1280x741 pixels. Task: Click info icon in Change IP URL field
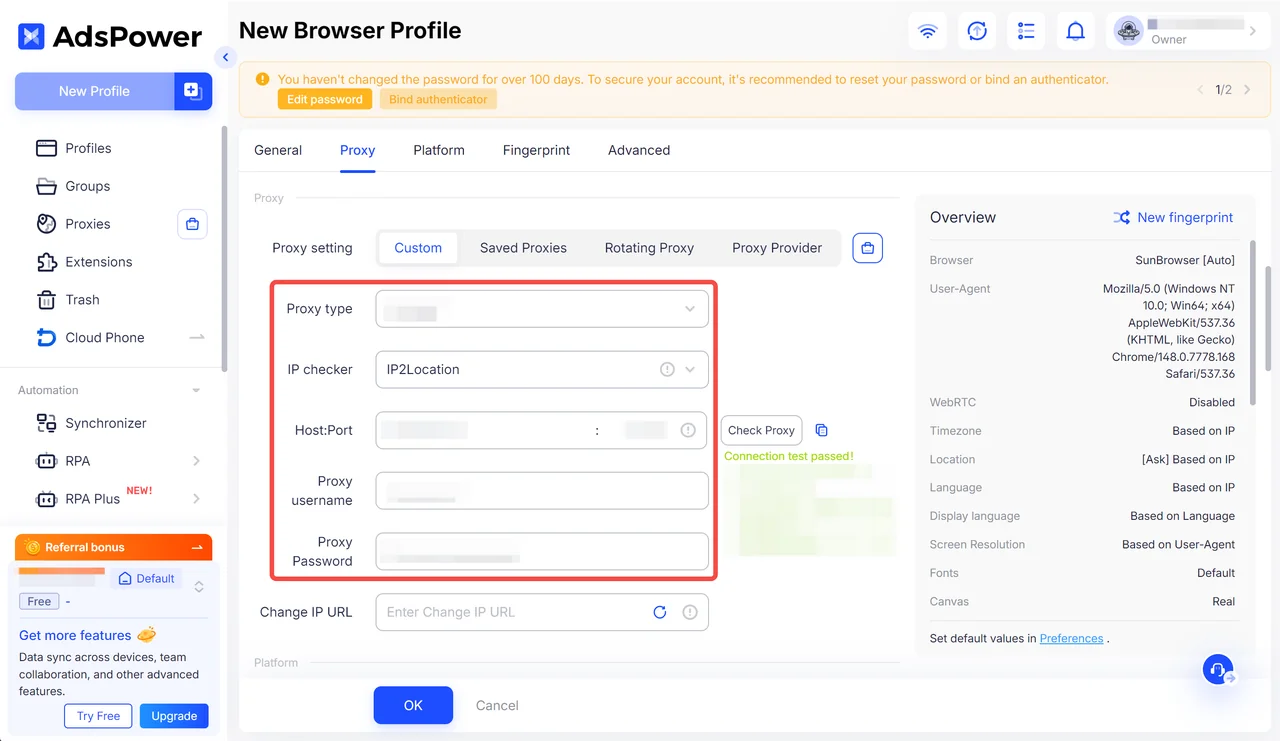[690, 612]
